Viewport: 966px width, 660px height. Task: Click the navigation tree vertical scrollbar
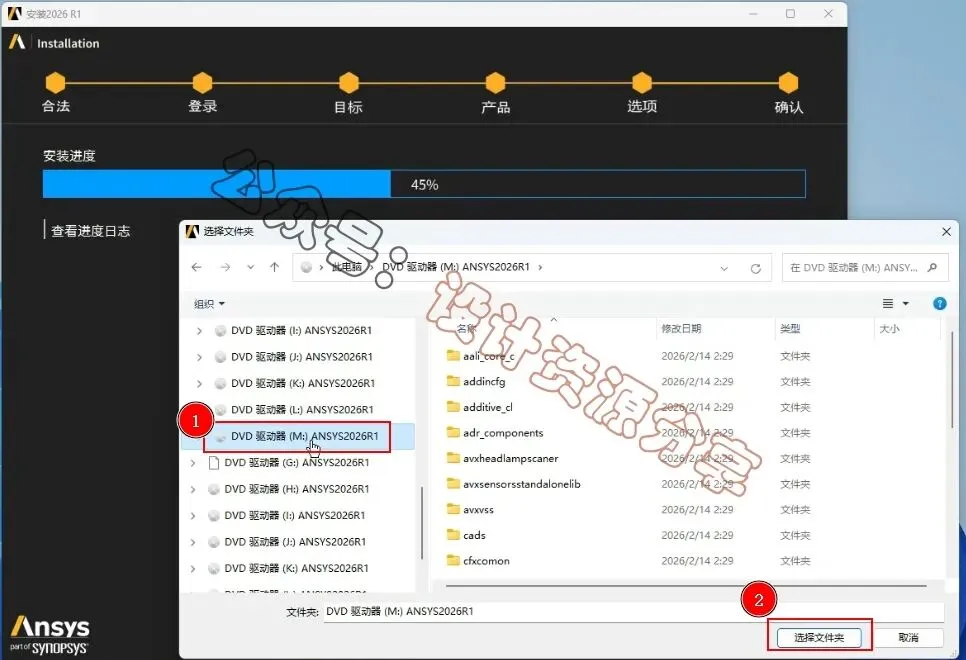pyautogui.click(x=422, y=523)
